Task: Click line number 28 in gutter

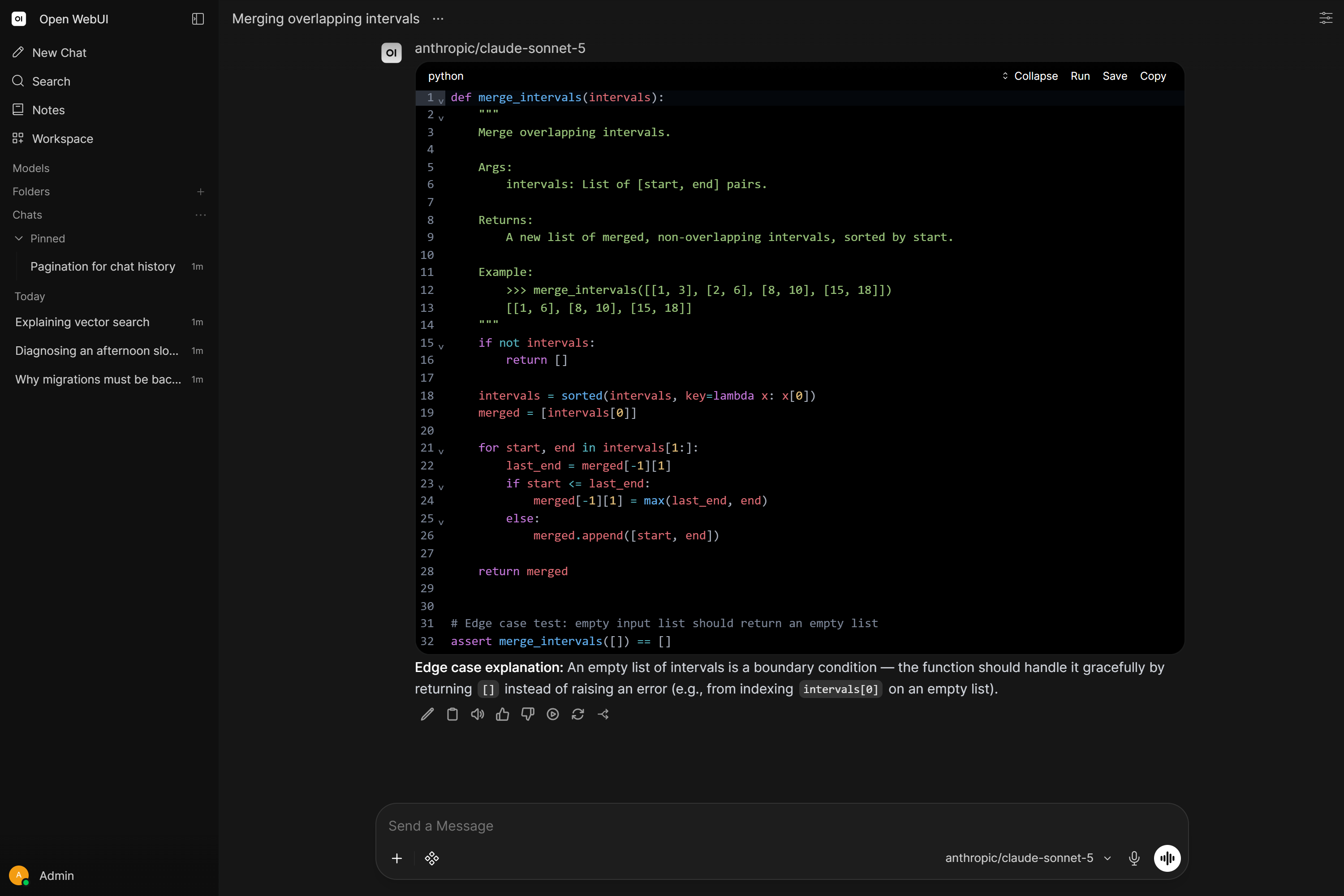Action: pos(427,571)
